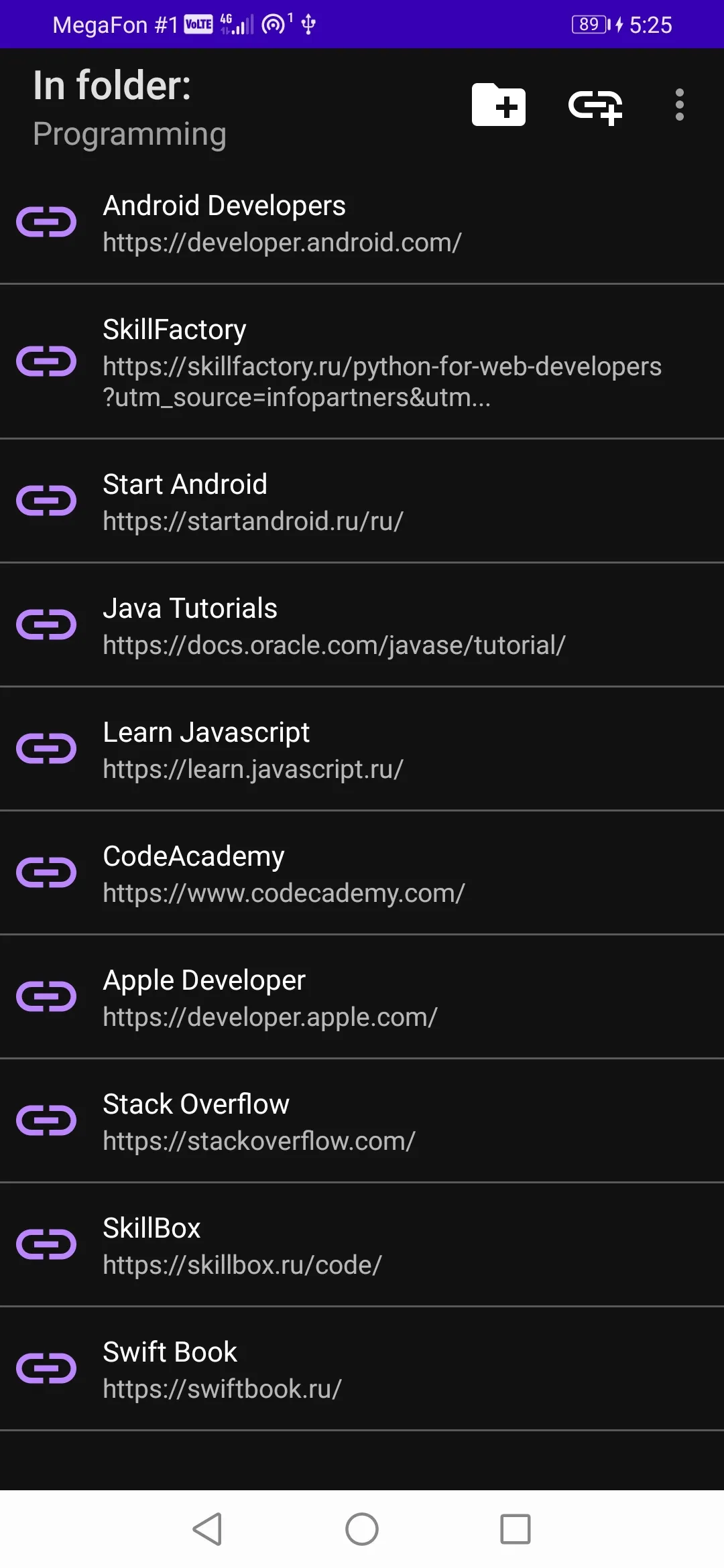
Task: Tap link icon beside SkillBox
Action: (x=46, y=1245)
